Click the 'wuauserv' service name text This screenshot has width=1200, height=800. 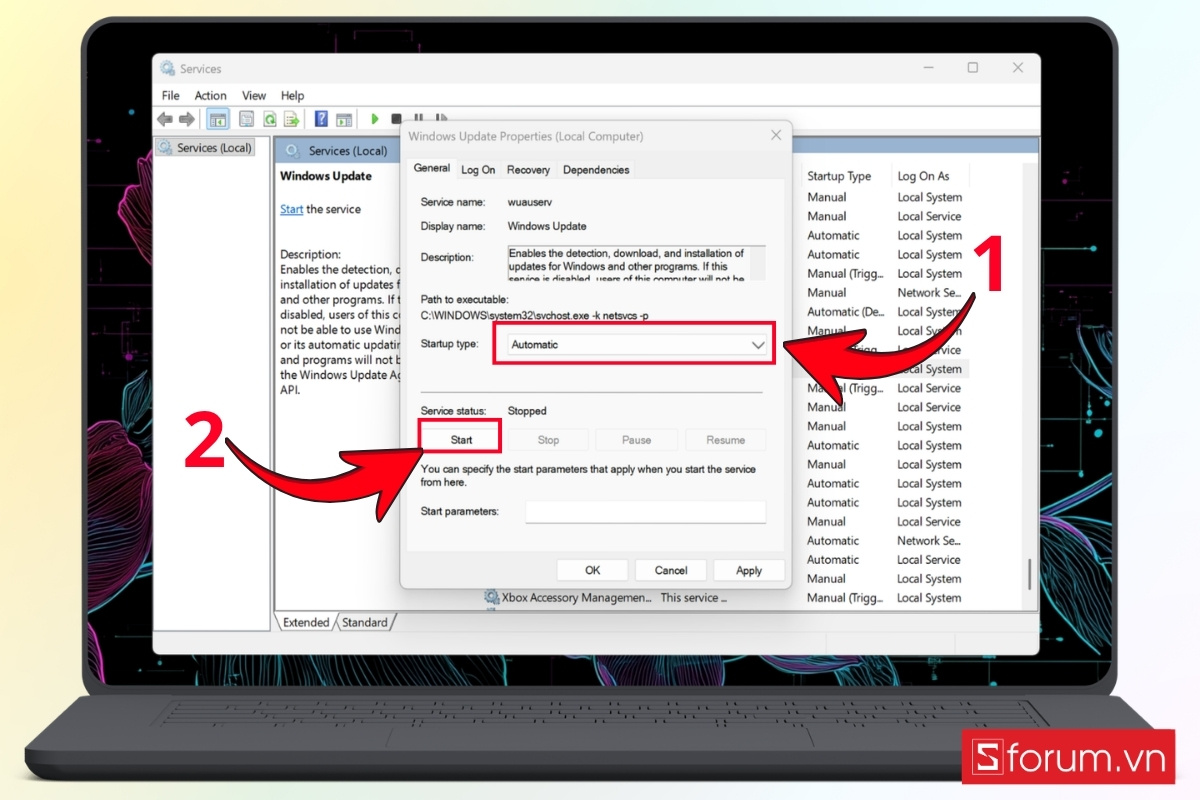click(530, 202)
